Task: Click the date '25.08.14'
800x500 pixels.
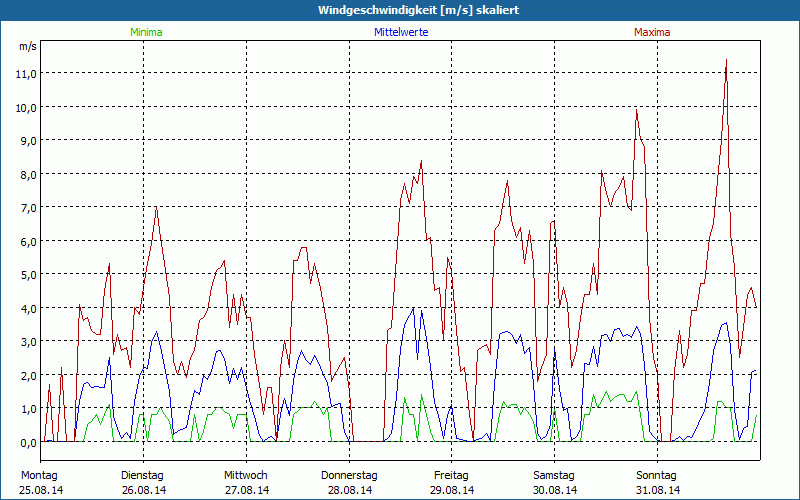Action: pos(41,490)
